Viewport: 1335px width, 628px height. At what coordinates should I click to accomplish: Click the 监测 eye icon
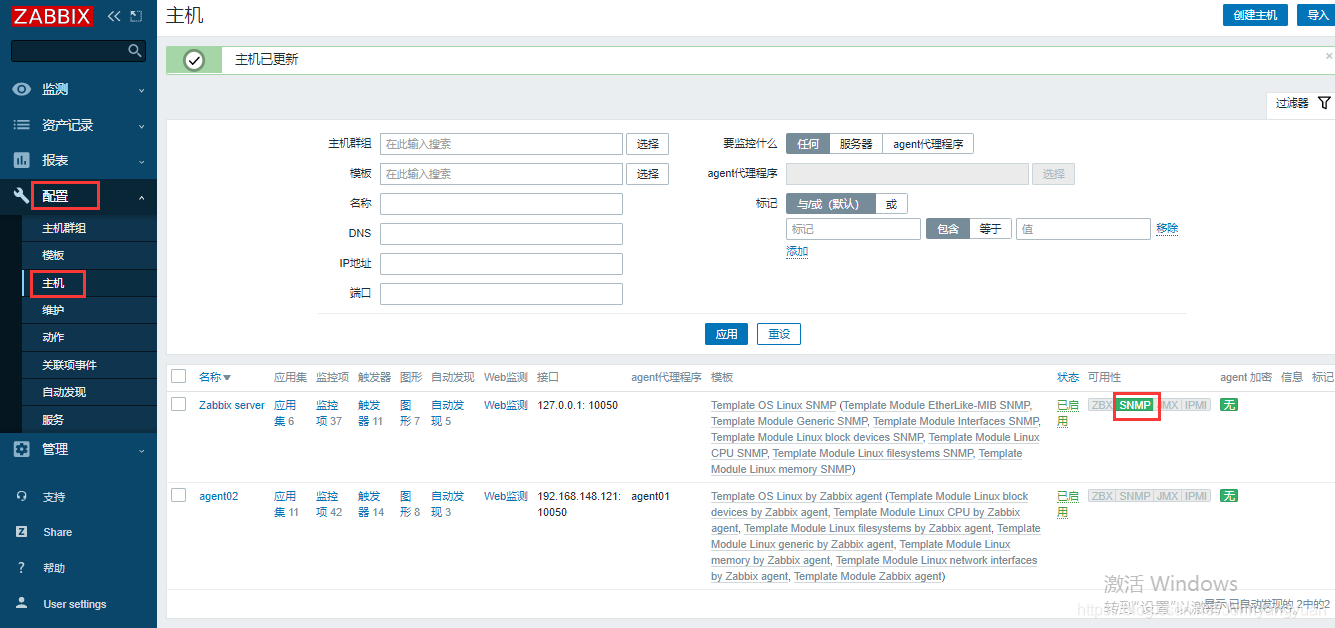click(x=21, y=89)
